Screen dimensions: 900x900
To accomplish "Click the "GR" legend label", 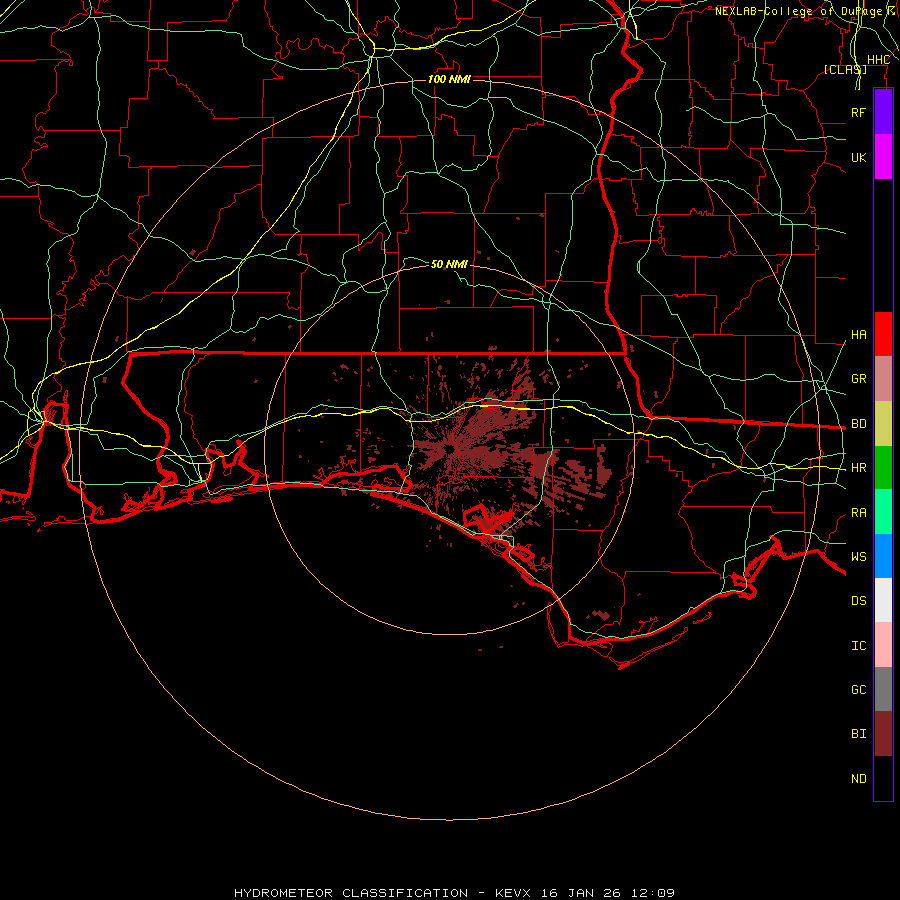I will 858,379.
